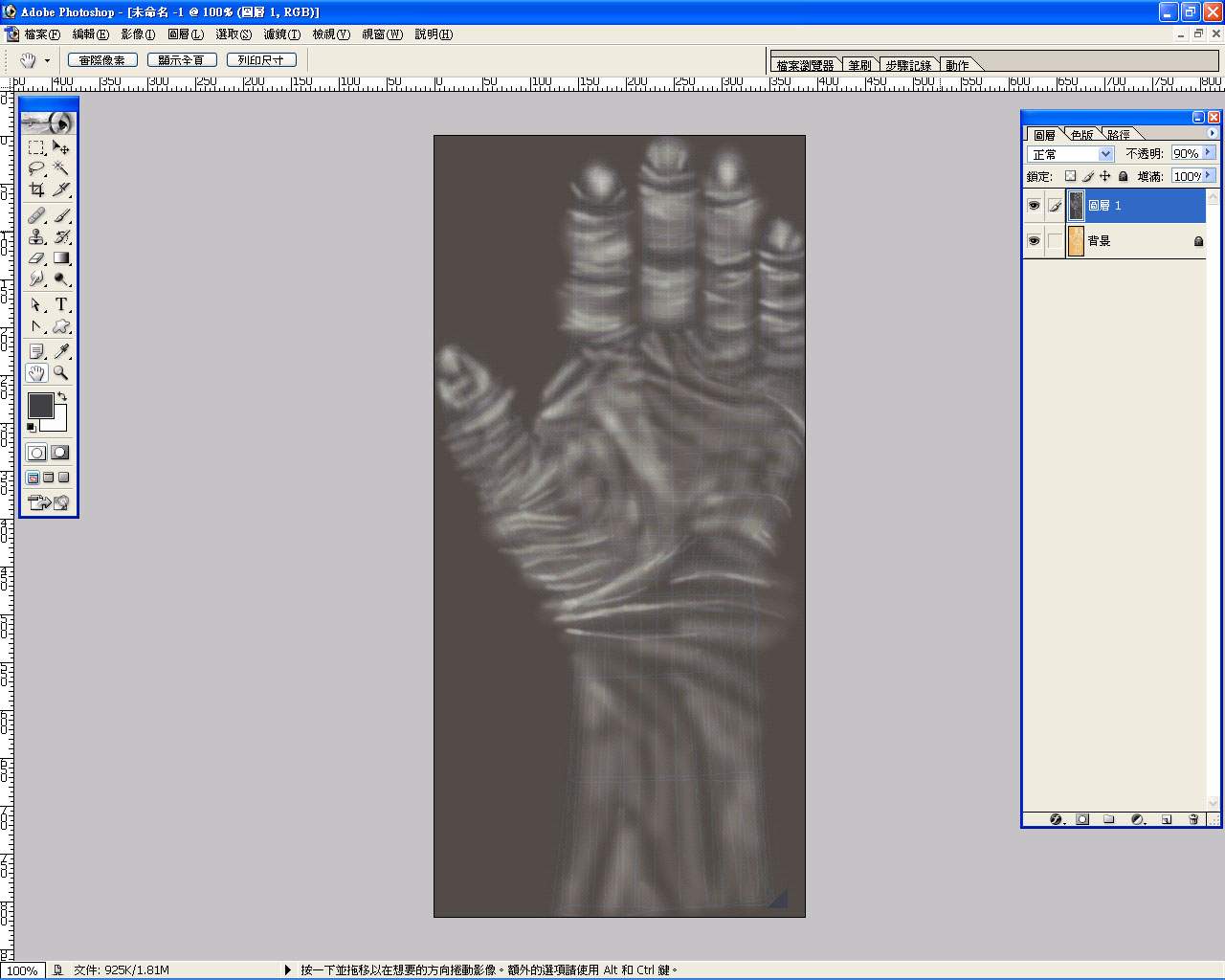Select the Eyedropper tool

click(61, 352)
